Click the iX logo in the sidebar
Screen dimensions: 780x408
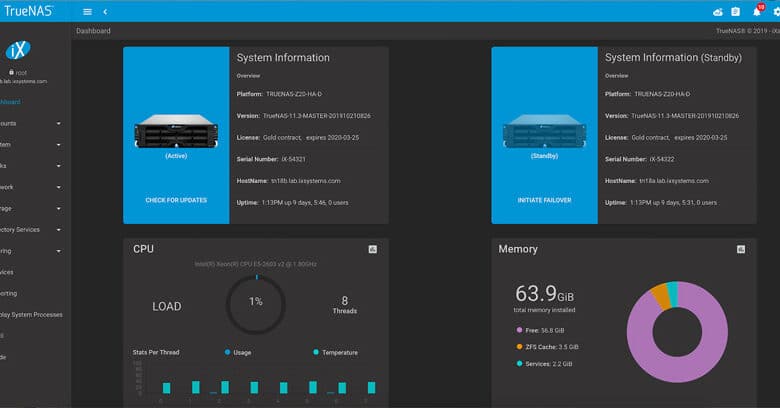(18, 50)
